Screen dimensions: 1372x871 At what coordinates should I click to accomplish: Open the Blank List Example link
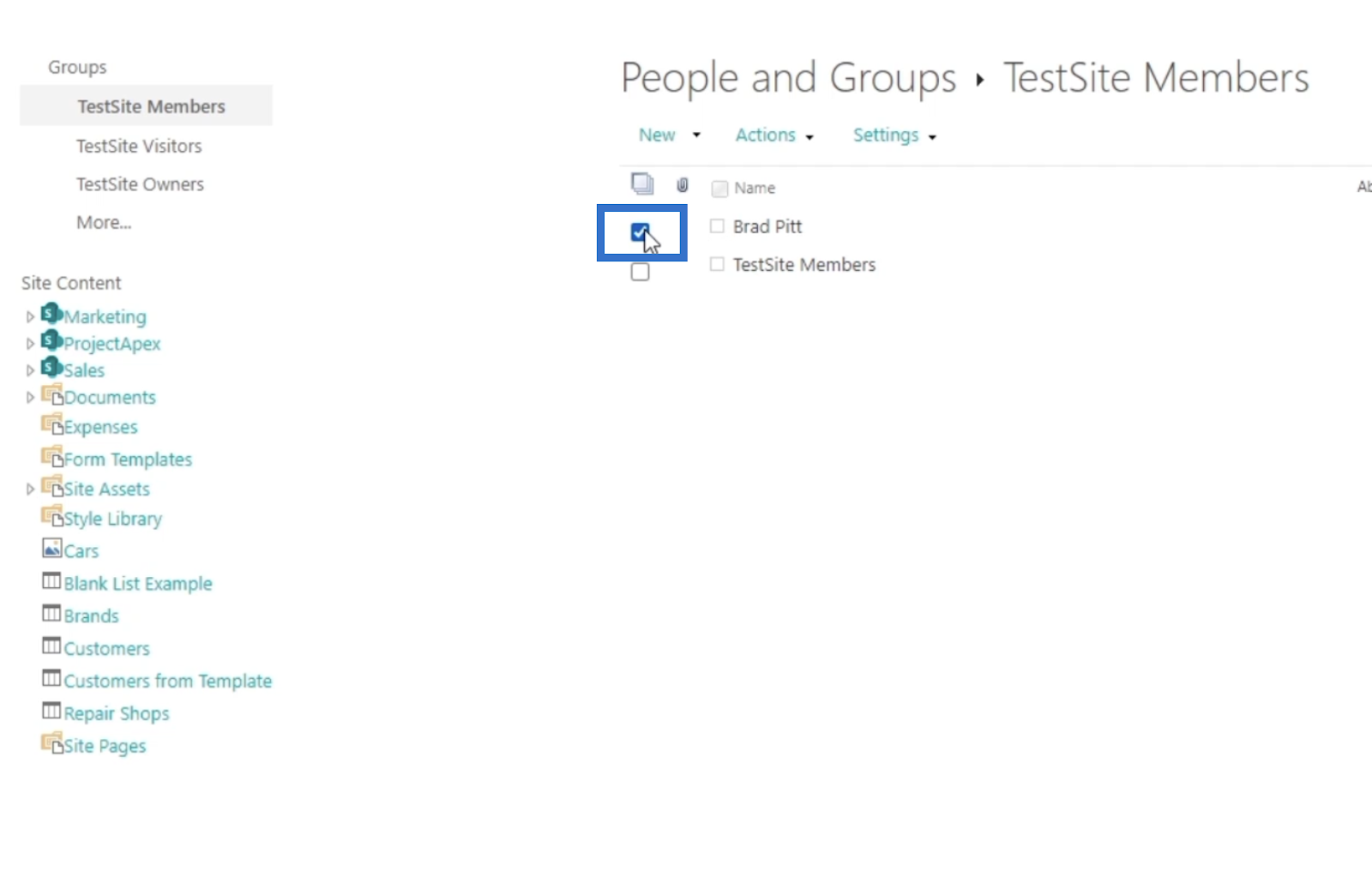(138, 584)
